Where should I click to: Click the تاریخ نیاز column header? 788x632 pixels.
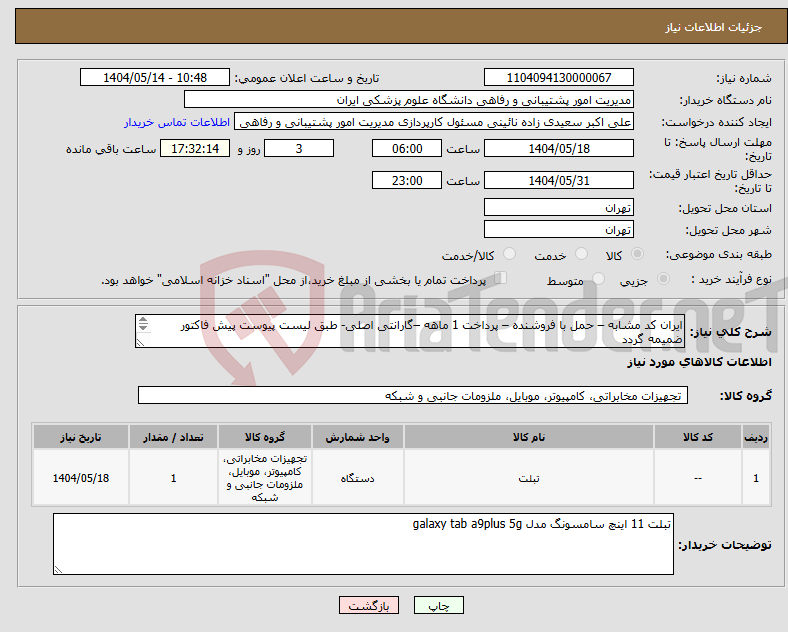point(81,437)
